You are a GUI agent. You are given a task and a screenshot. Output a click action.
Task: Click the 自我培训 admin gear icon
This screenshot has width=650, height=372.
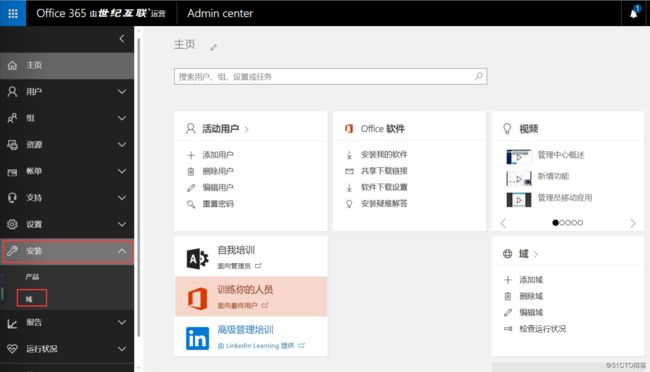point(197,259)
